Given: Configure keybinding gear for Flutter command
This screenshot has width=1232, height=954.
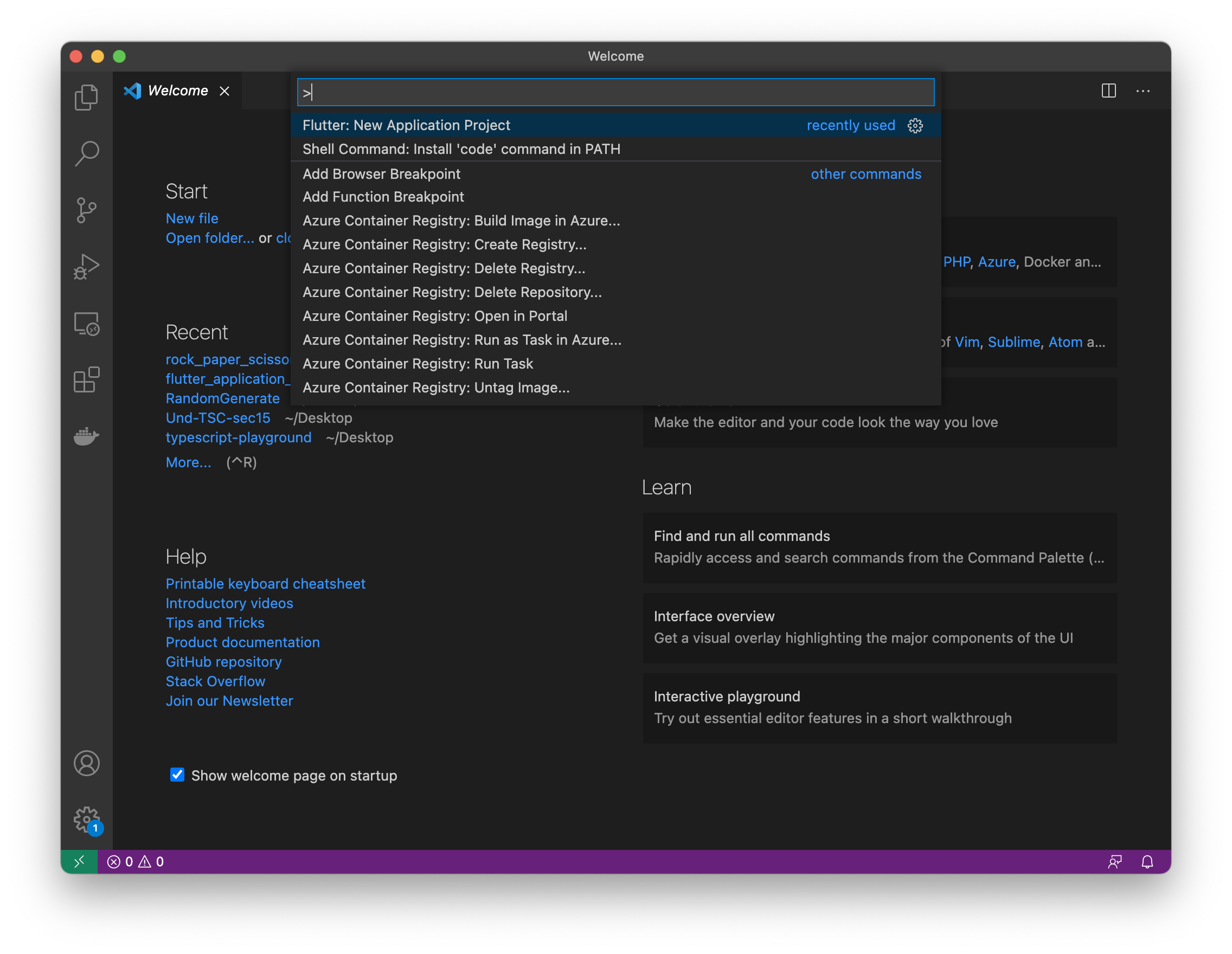Looking at the screenshot, I should click(x=915, y=125).
